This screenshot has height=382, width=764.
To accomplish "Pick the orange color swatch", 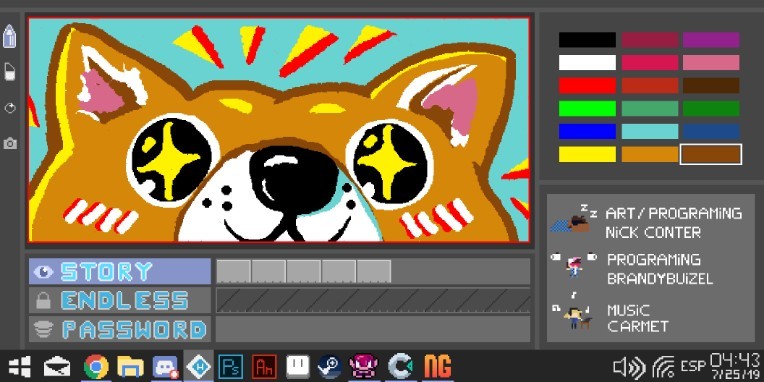I will coord(650,154).
